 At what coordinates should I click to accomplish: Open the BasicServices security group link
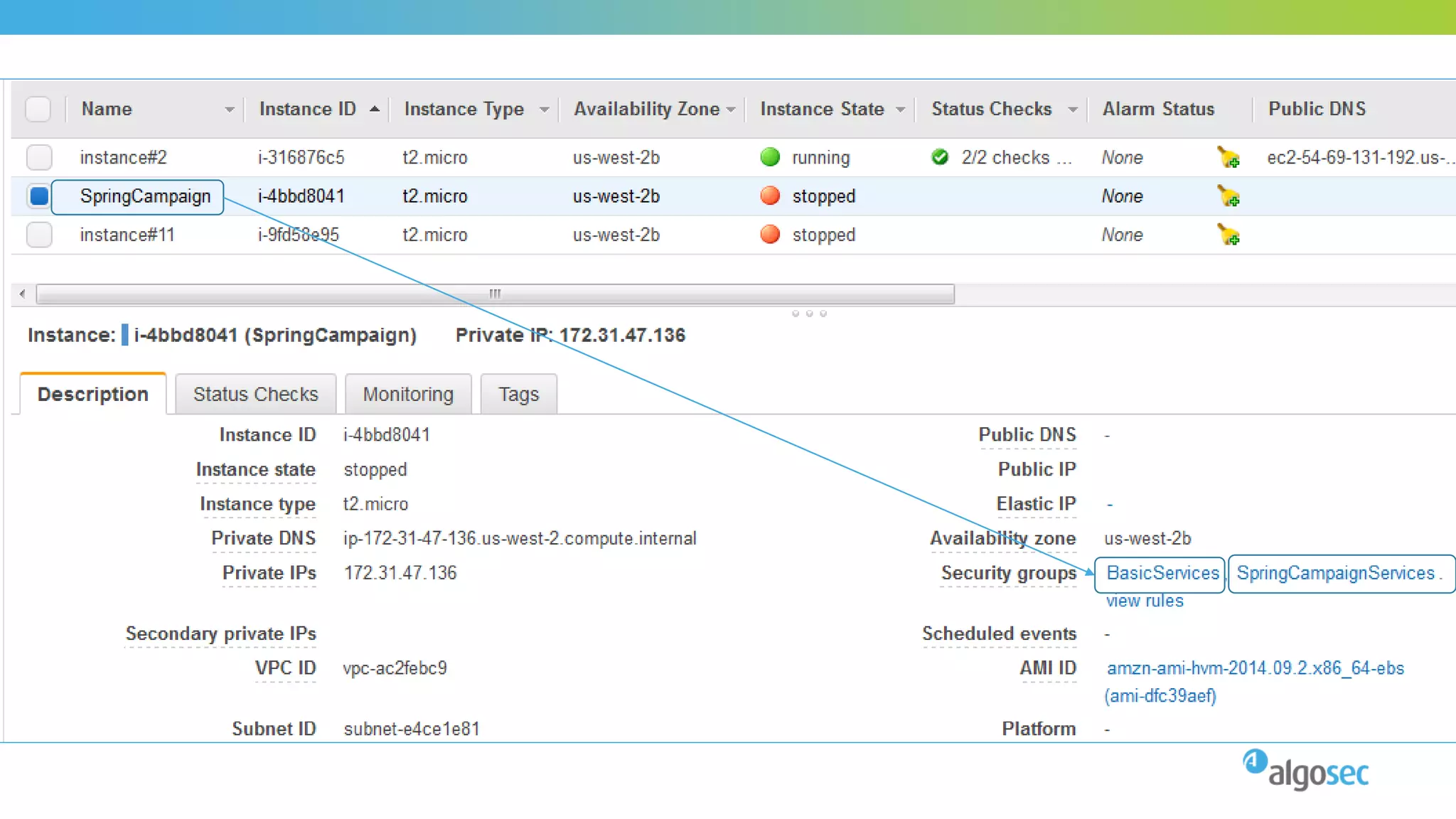pos(1162,573)
